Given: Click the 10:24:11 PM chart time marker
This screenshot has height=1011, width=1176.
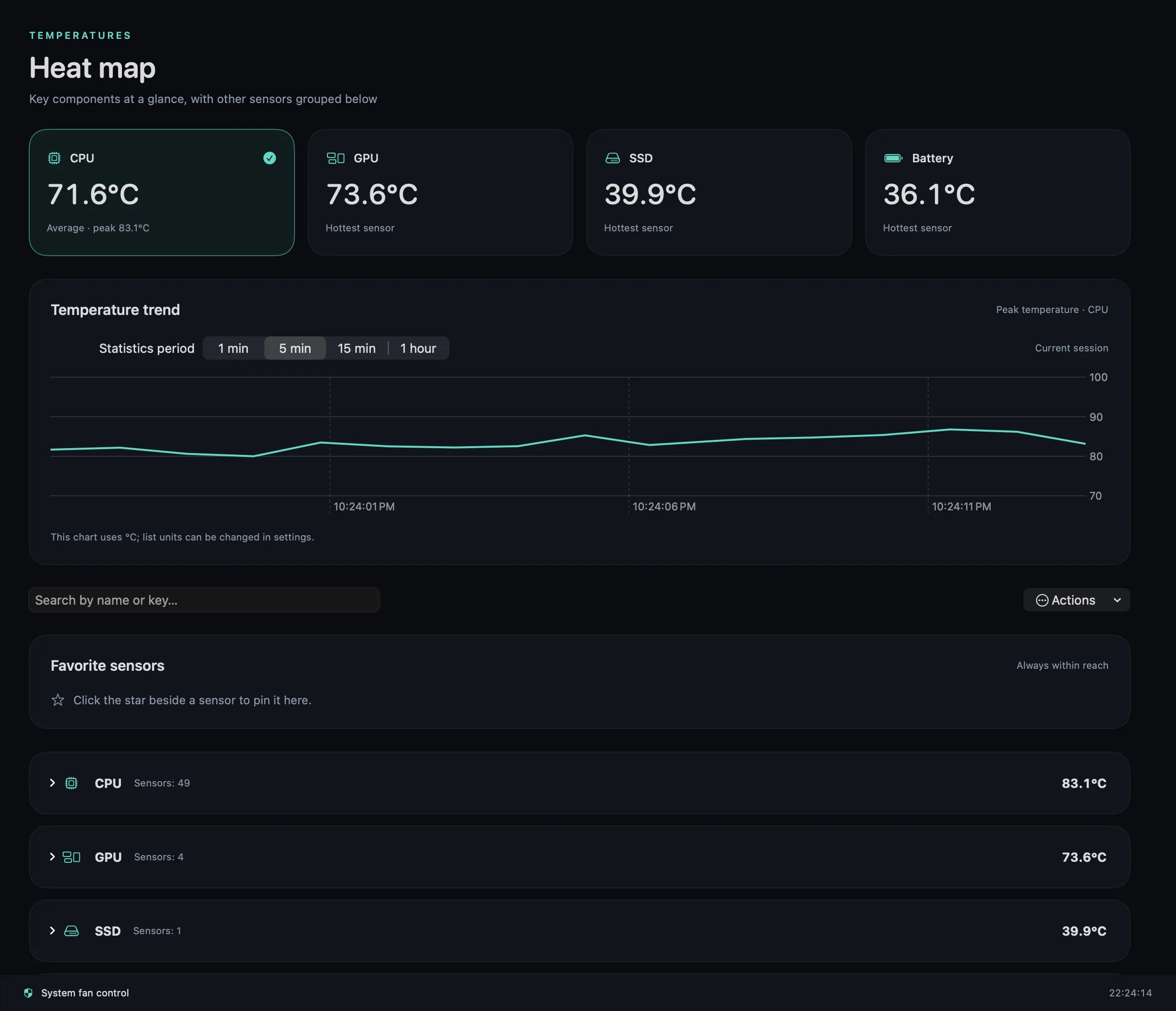Looking at the screenshot, I should [962, 506].
